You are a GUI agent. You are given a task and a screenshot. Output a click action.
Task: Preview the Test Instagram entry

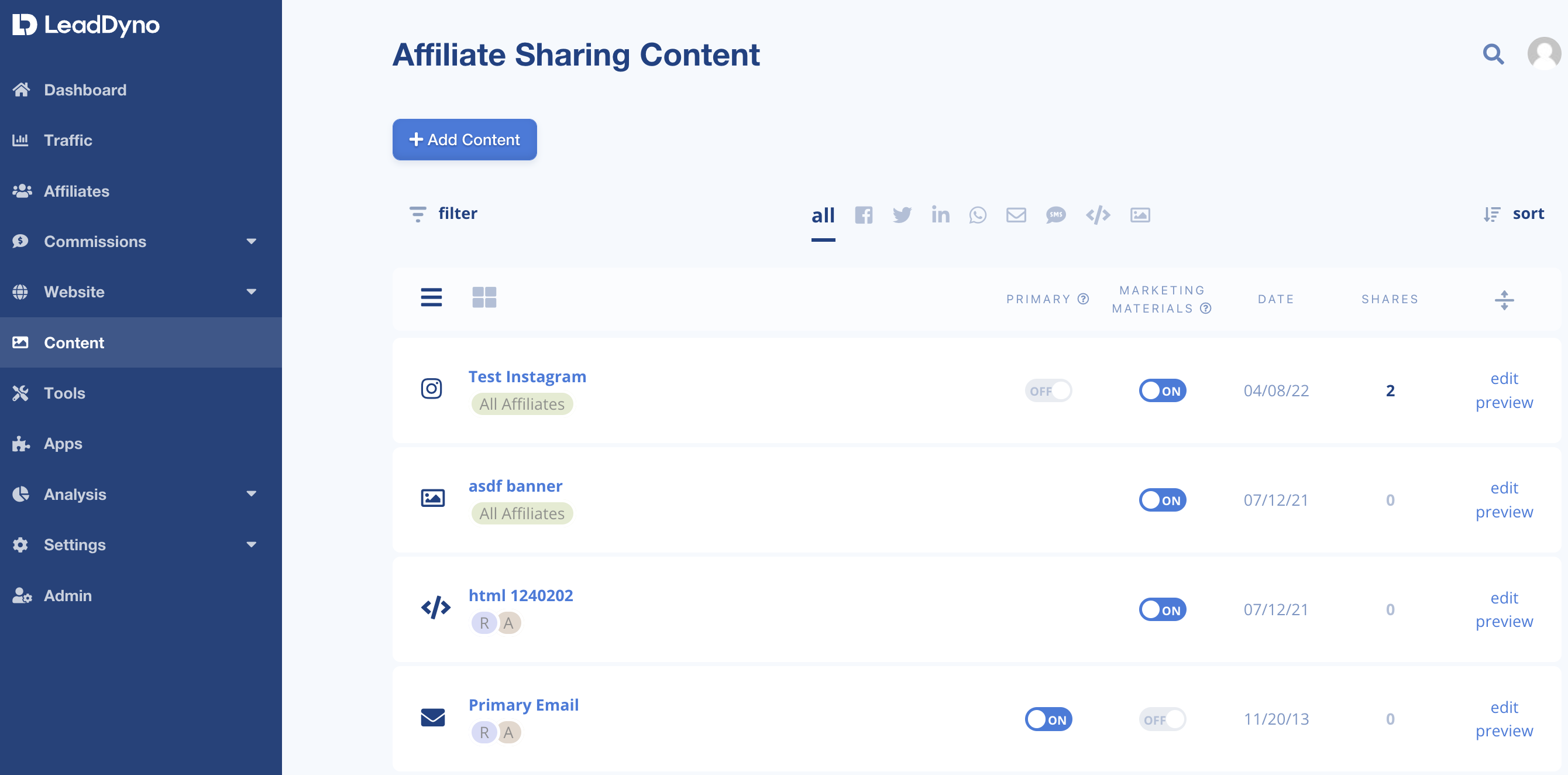coord(1504,402)
